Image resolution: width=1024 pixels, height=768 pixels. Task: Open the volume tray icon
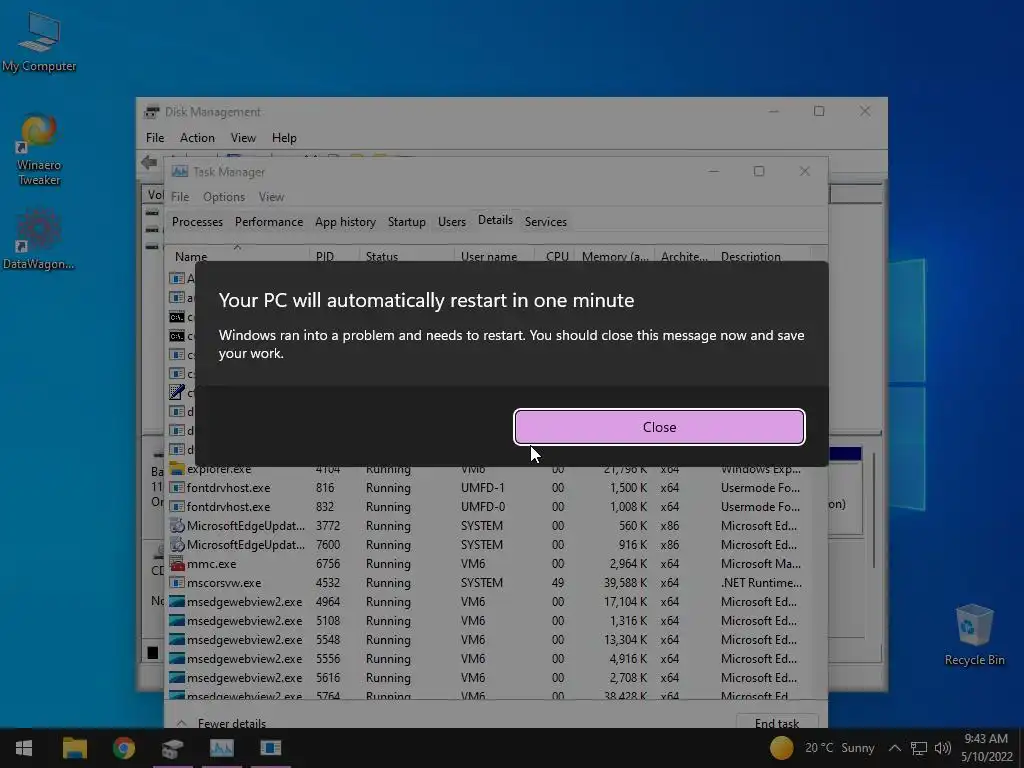point(942,748)
